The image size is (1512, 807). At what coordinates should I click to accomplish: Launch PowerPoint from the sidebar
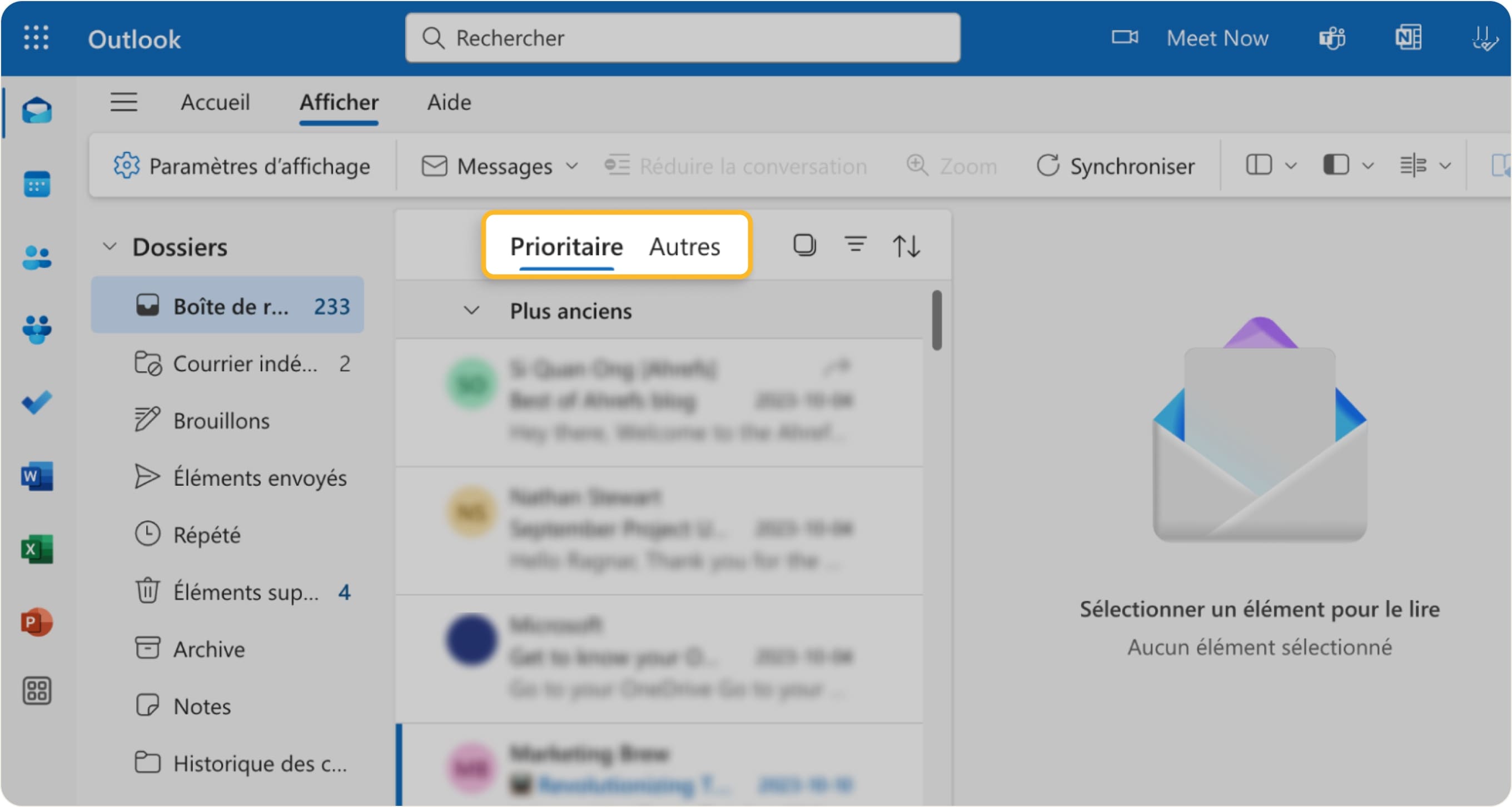tap(37, 621)
